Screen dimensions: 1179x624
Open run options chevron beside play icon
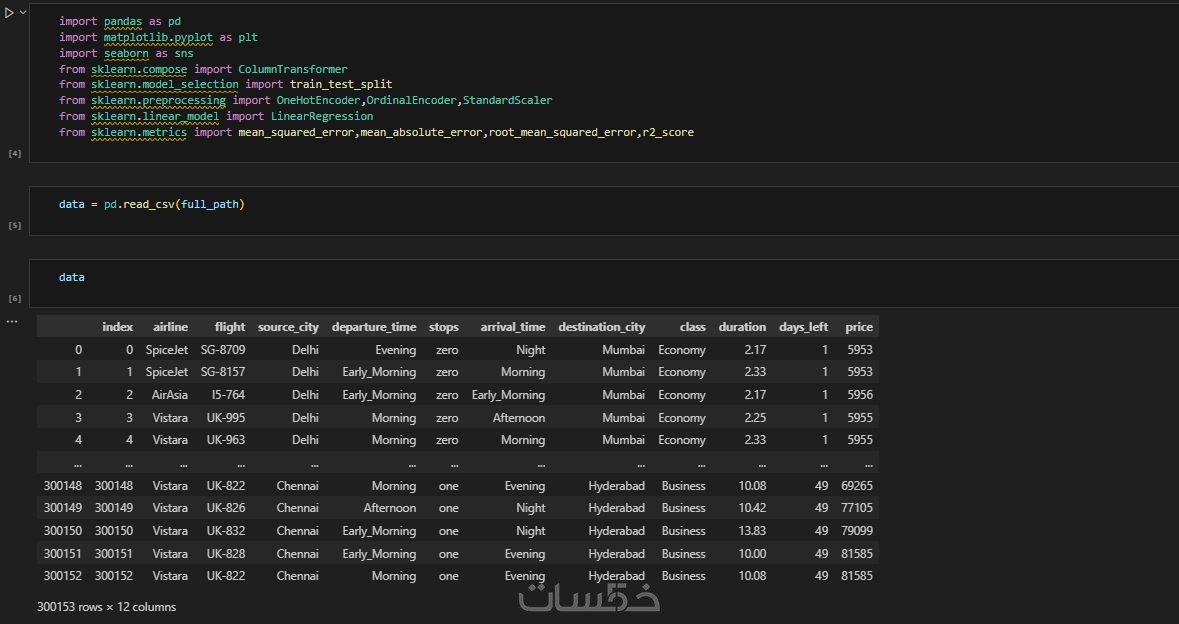[x=23, y=13]
